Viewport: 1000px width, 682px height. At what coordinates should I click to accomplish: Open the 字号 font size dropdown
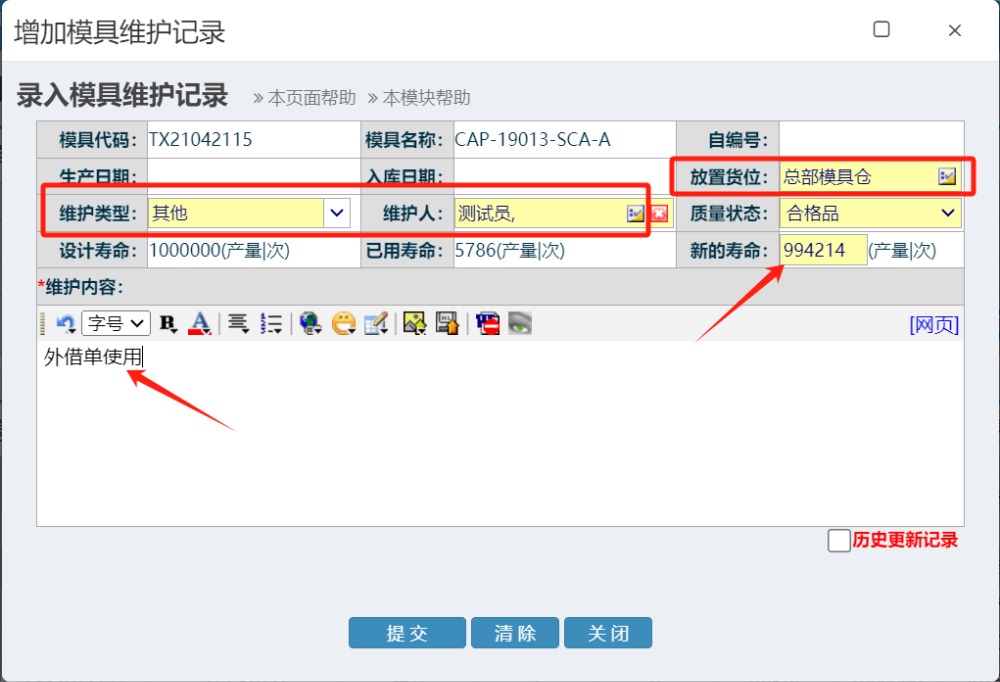[x=116, y=323]
